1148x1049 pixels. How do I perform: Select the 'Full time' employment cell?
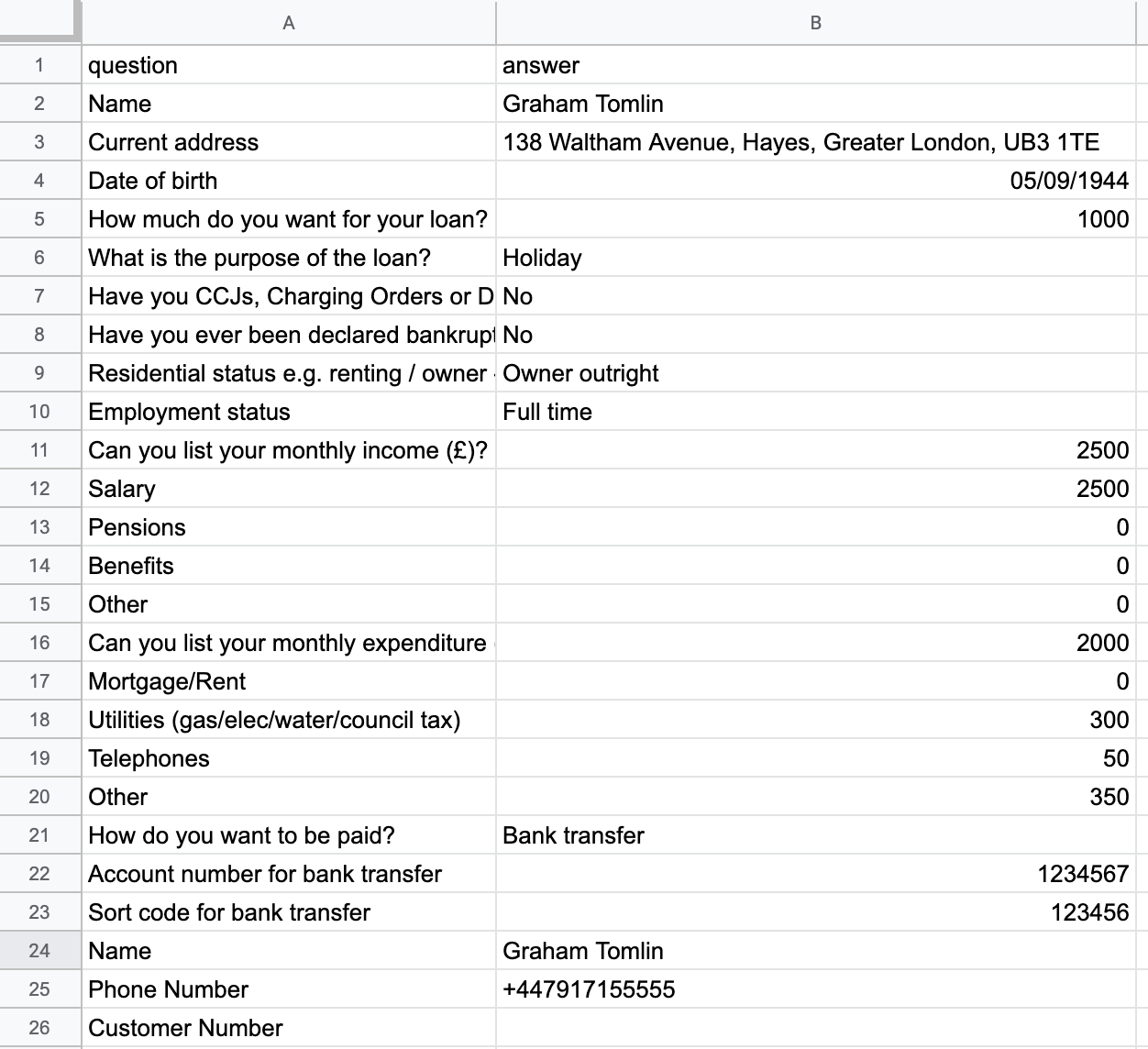point(815,412)
